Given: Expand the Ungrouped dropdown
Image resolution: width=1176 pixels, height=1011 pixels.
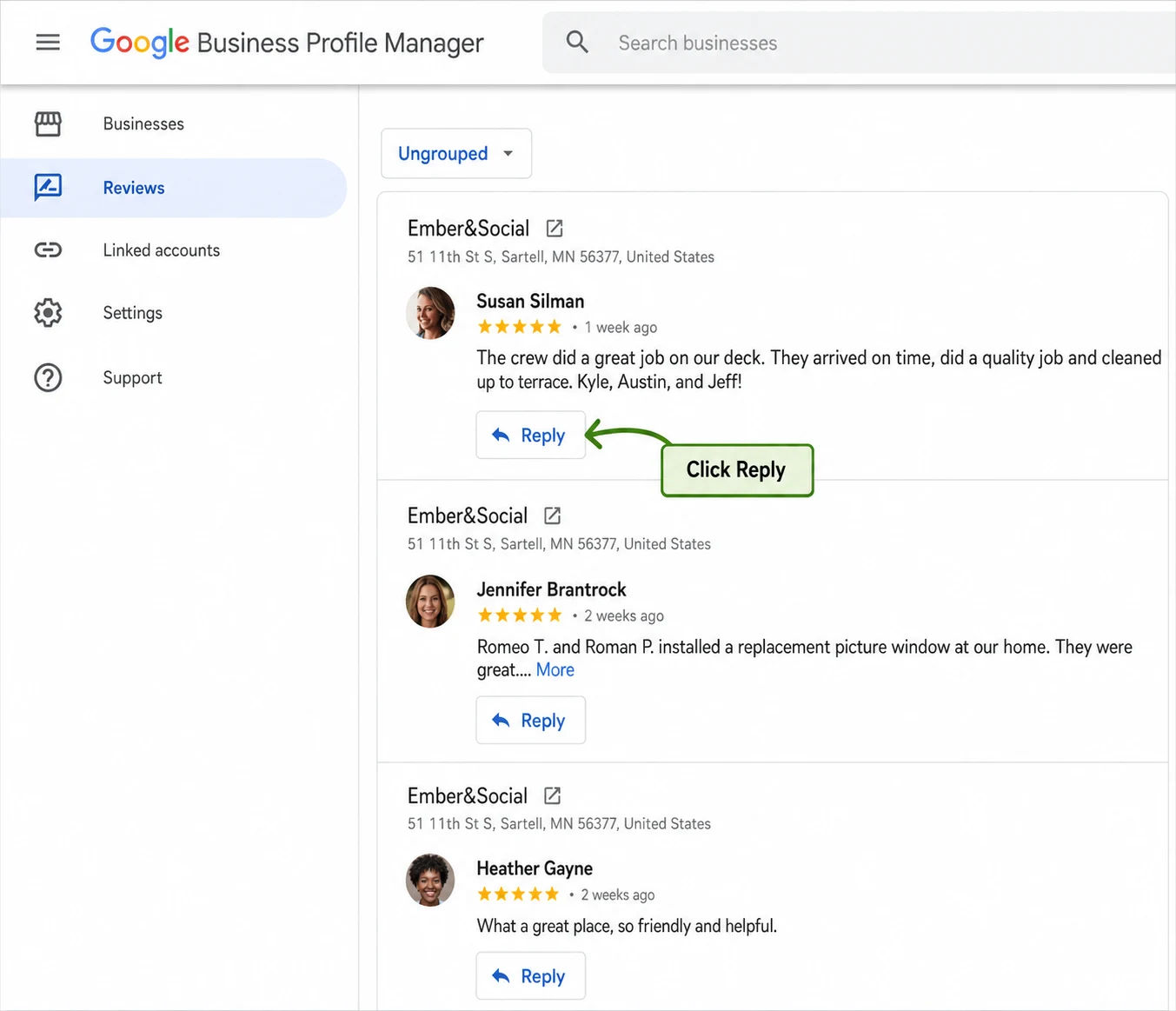Looking at the screenshot, I should (x=456, y=154).
